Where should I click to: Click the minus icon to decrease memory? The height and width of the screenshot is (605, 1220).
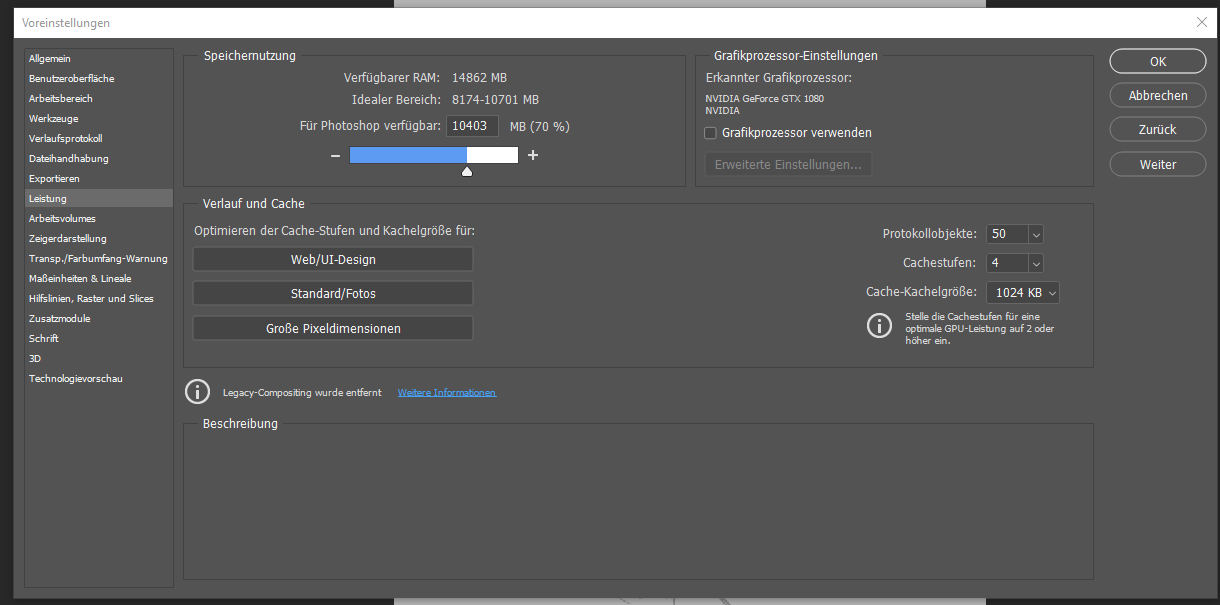(335, 155)
